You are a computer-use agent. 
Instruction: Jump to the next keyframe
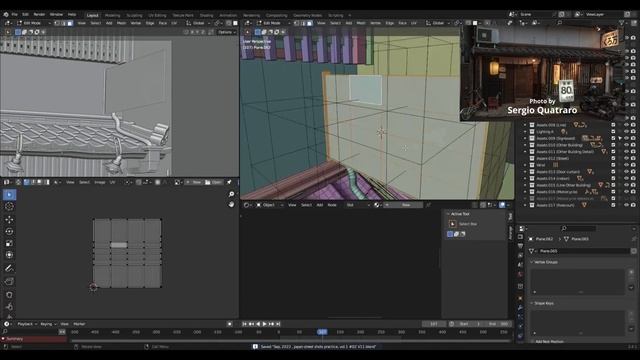click(271, 324)
